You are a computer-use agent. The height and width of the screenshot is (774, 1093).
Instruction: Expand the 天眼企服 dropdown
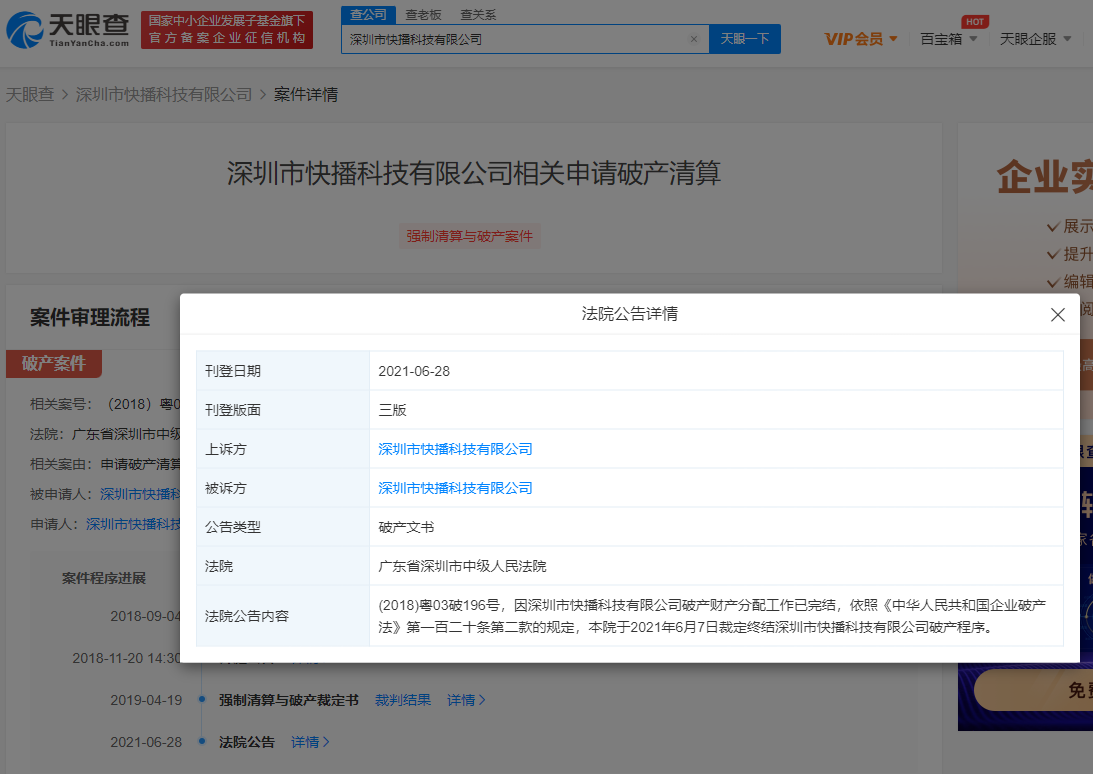click(x=1035, y=39)
